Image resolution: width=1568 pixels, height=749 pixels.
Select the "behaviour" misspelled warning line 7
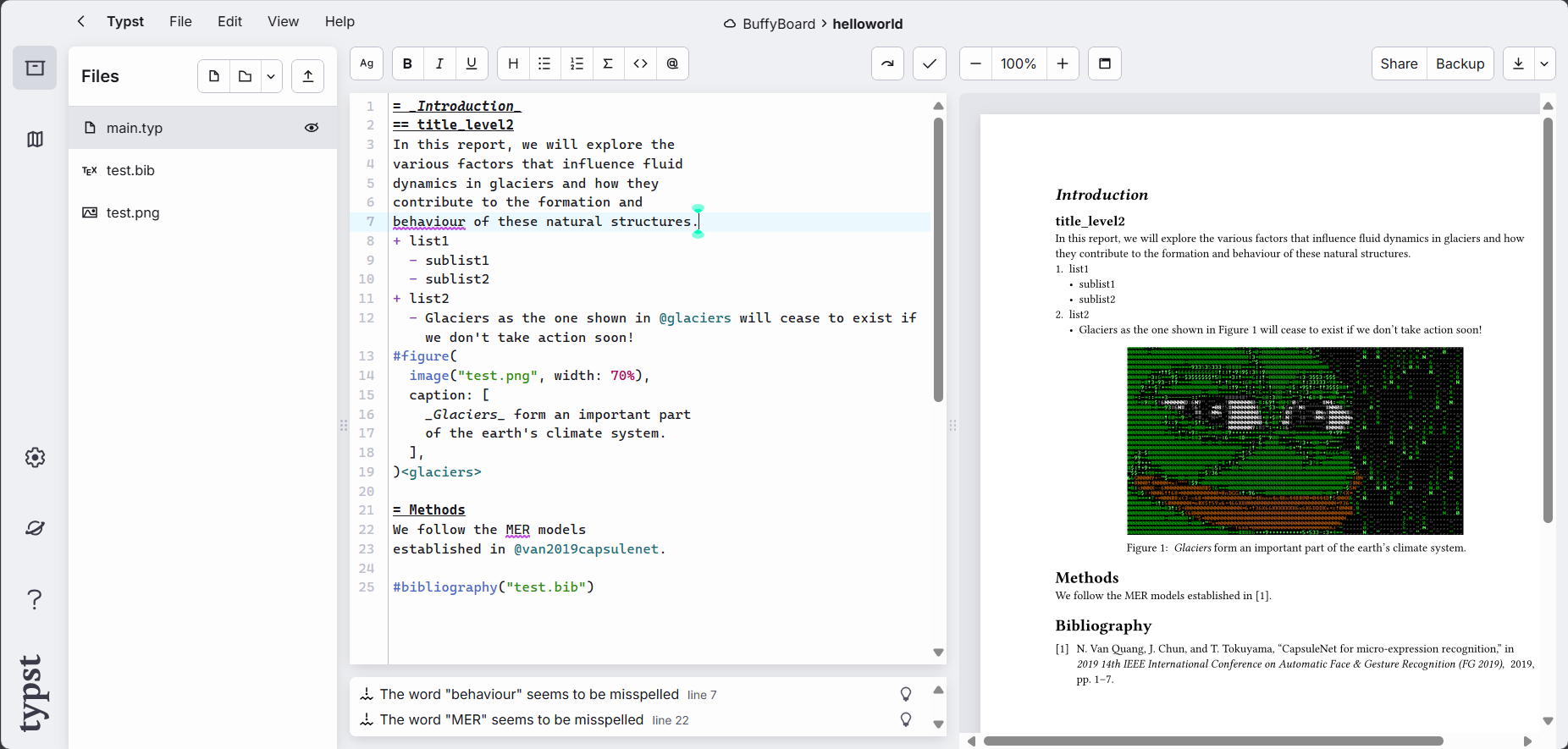coord(538,694)
